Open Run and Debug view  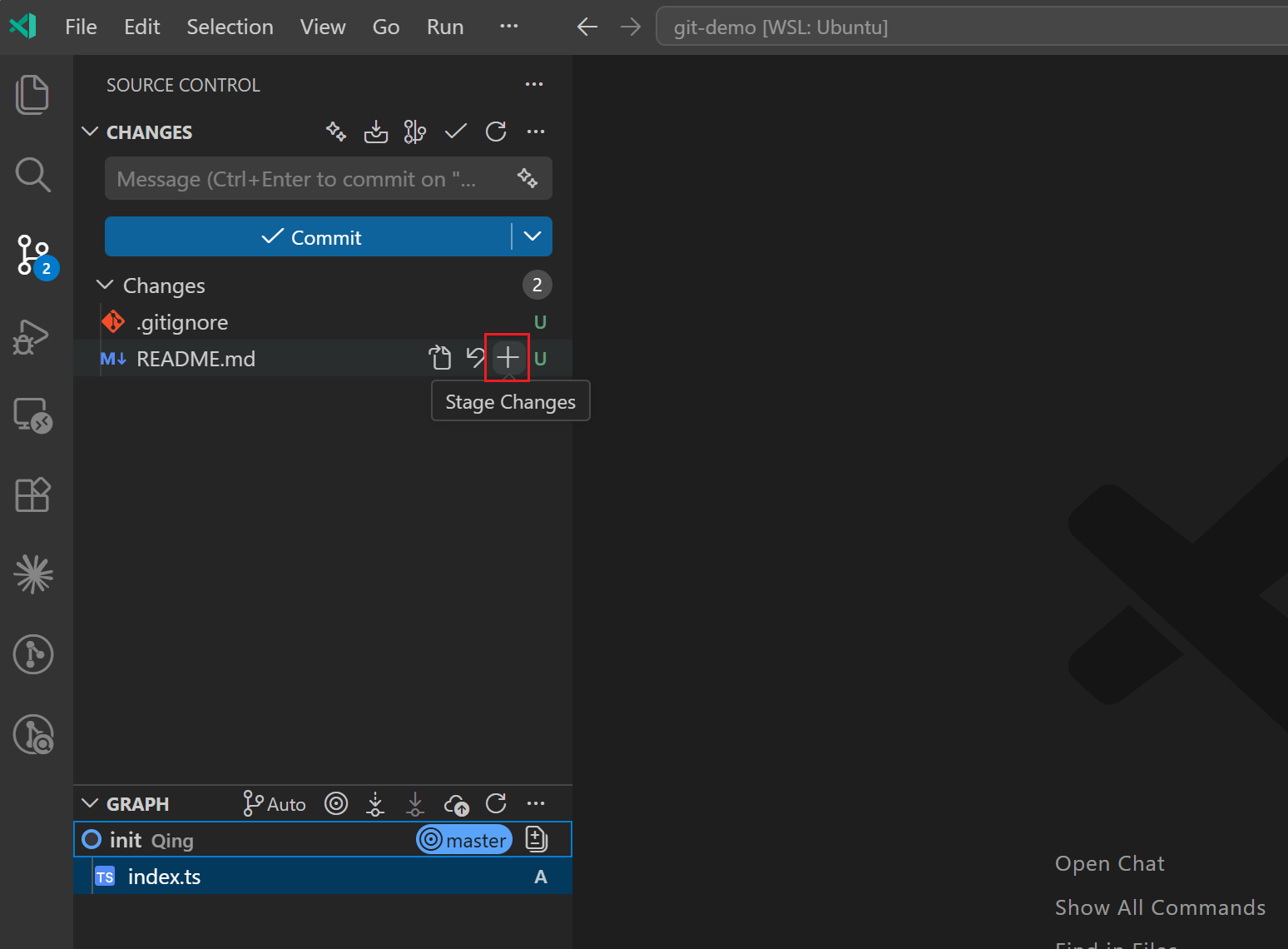point(32,336)
